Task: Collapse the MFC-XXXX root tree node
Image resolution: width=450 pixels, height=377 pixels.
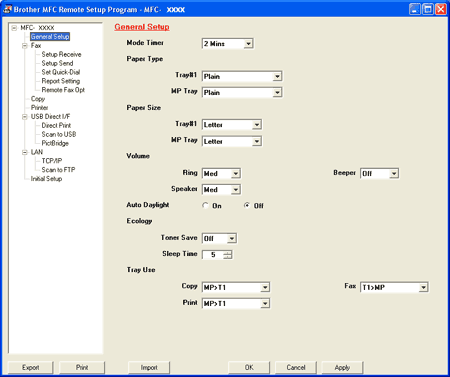Action: (x=14, y=28)
